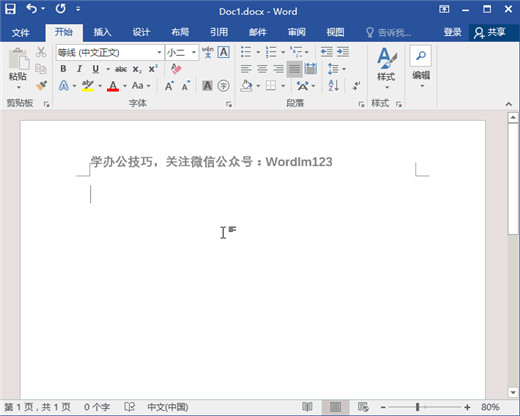Click the Sort A-Z icon
Image resolution: width=520 pixels, height=416 pixels.
pos(333,86)
